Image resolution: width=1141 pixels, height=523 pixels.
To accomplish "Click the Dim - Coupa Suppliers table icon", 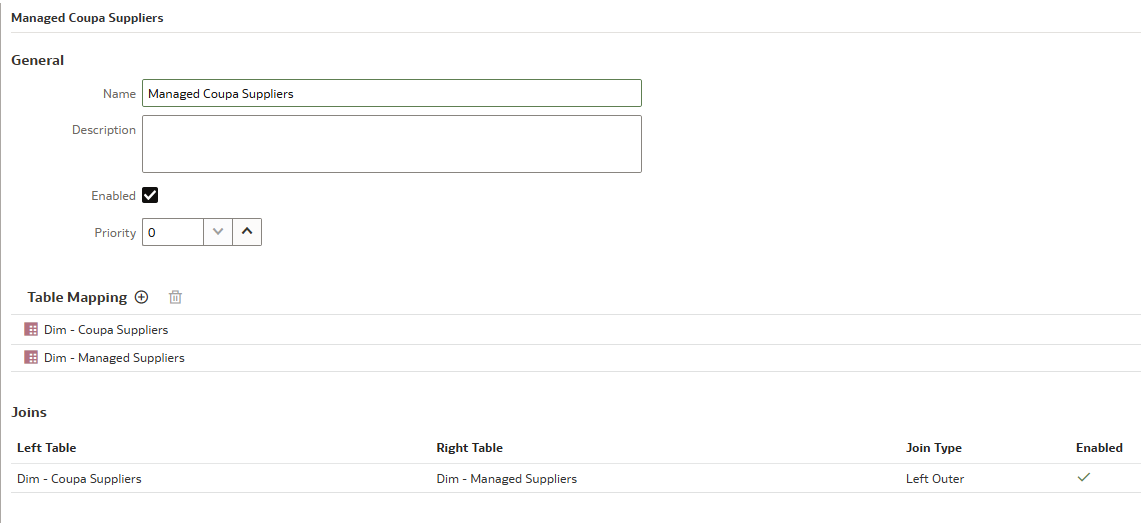I will 31,330.
